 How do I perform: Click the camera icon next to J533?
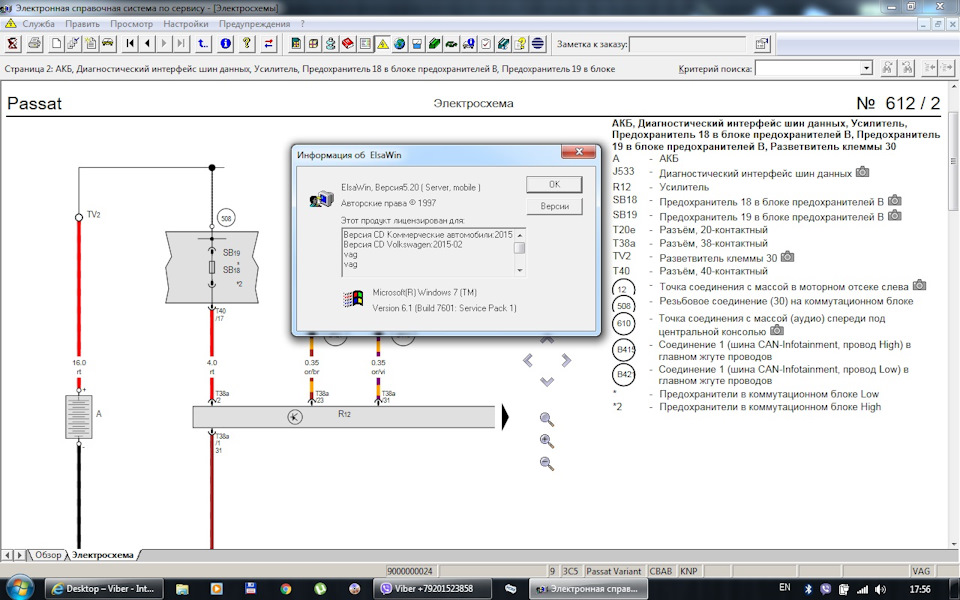click(x=862, y=173)
